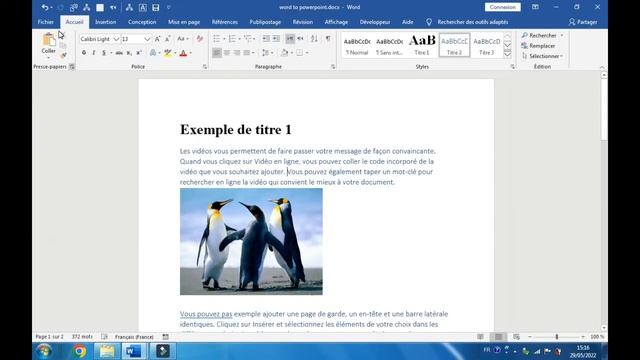Click the 100 % zoom level button
Screen dimensions: 640x360
[x=597, y=337]
